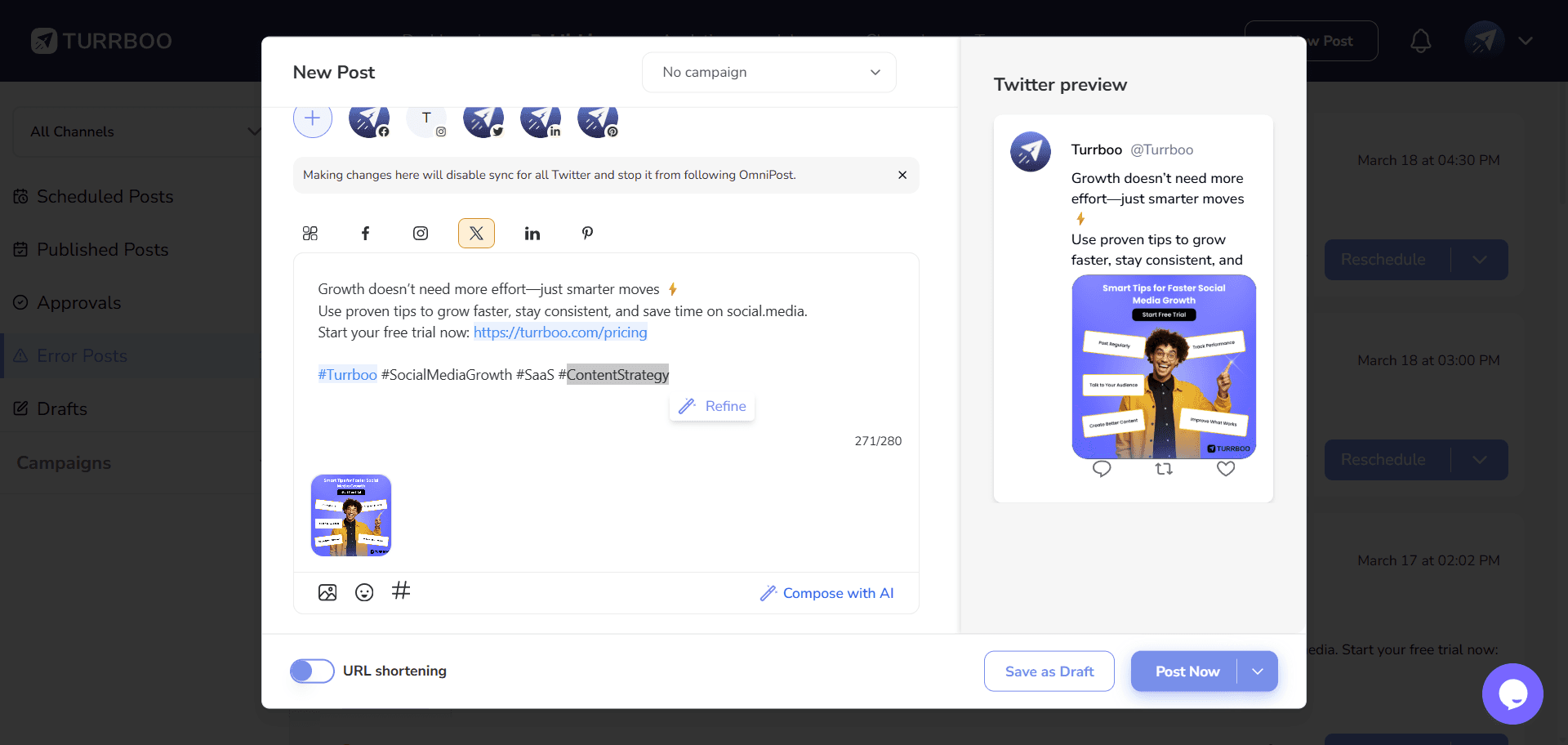This screenshot has height=745, width=1568.
Task: Click Compose with AI
Action: [827, 593]
